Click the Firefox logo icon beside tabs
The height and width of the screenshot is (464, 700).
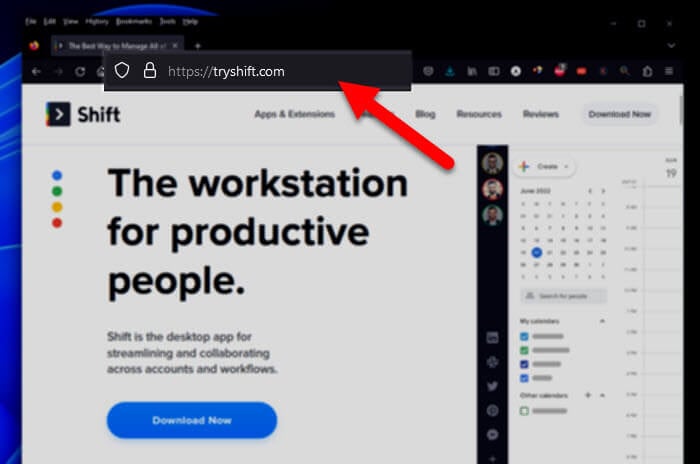[x=34, y=46]
